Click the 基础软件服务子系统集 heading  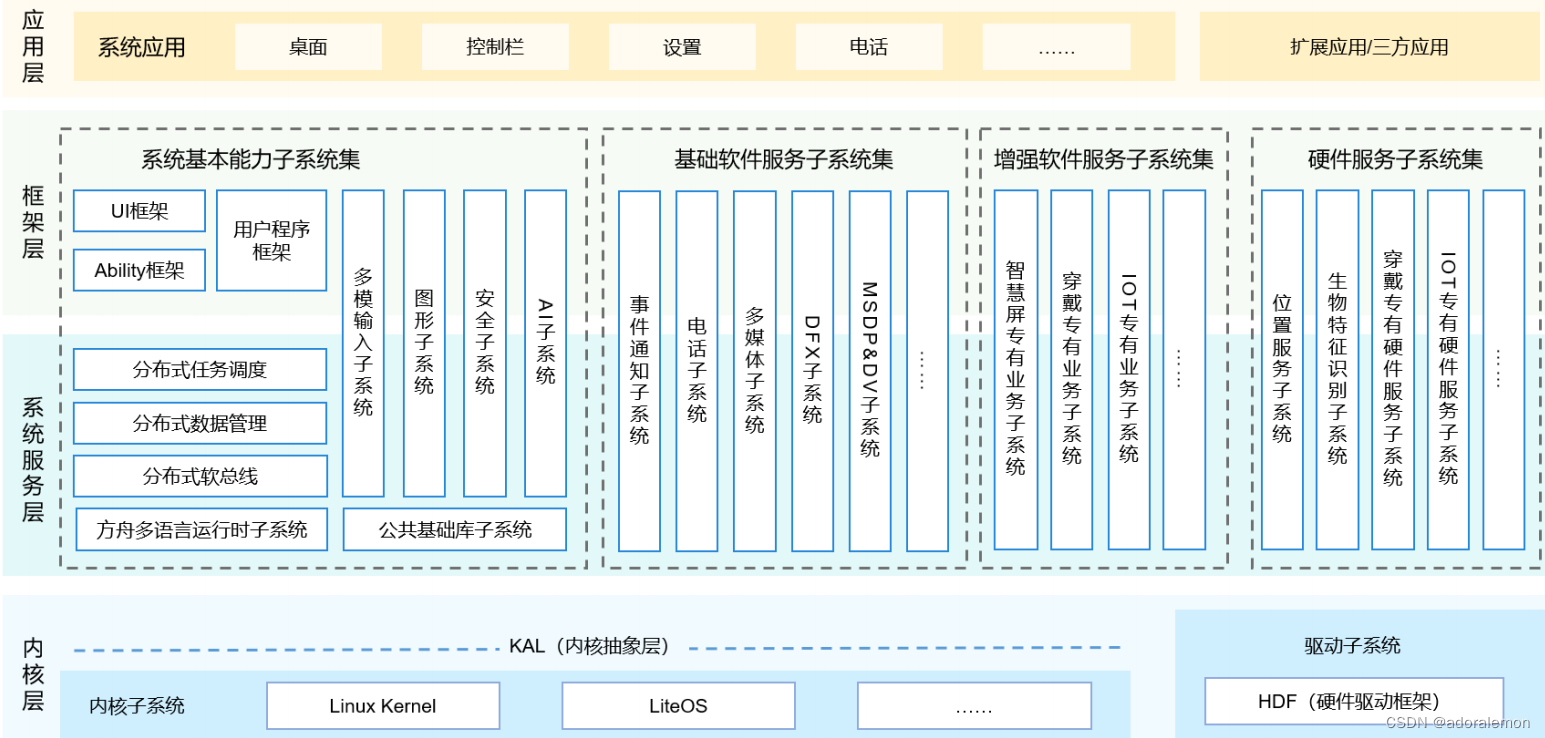[x=784, y=159]
